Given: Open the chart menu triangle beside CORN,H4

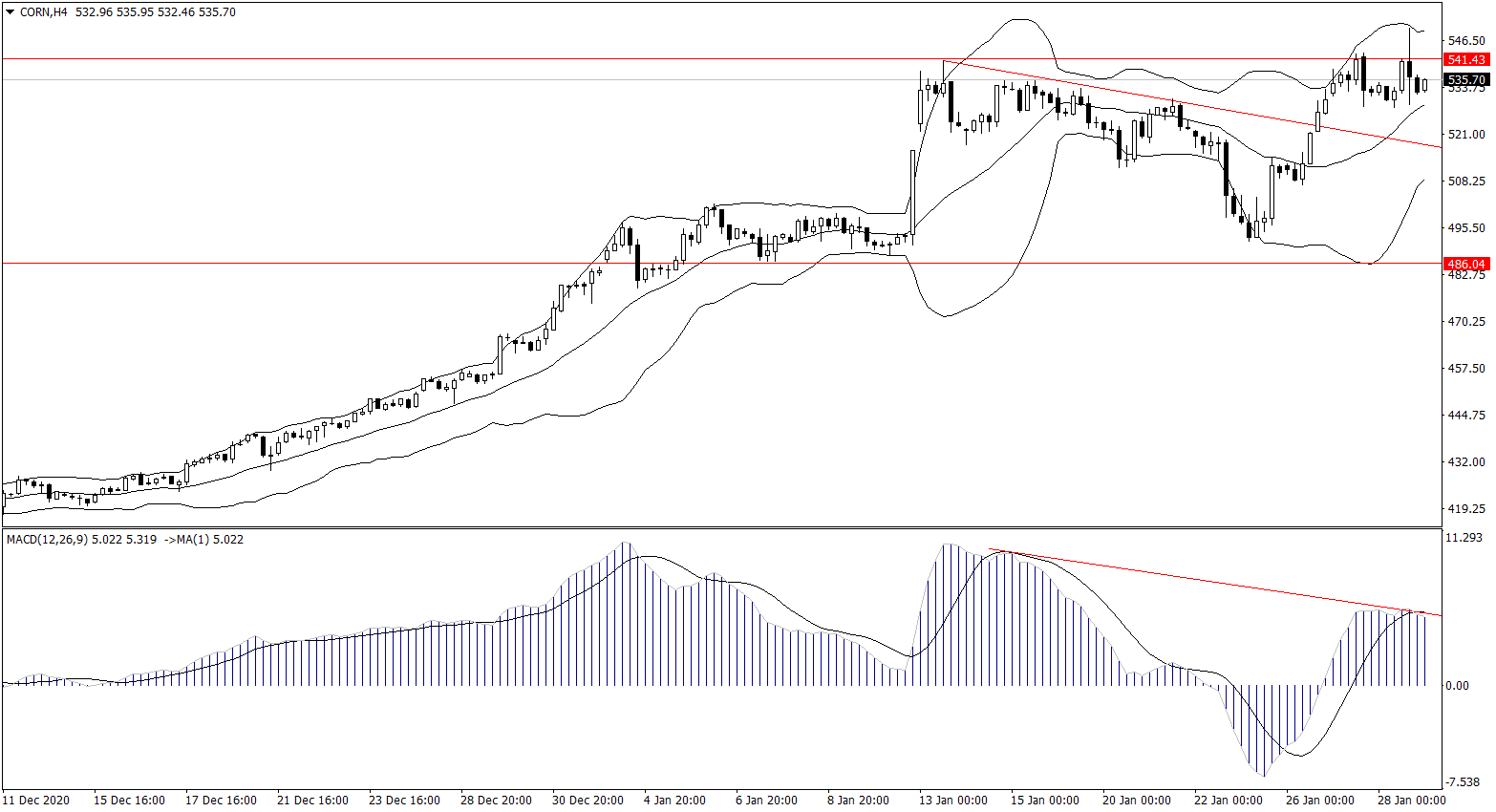Looking at the screenshot, I should click(x=11, y=12).
